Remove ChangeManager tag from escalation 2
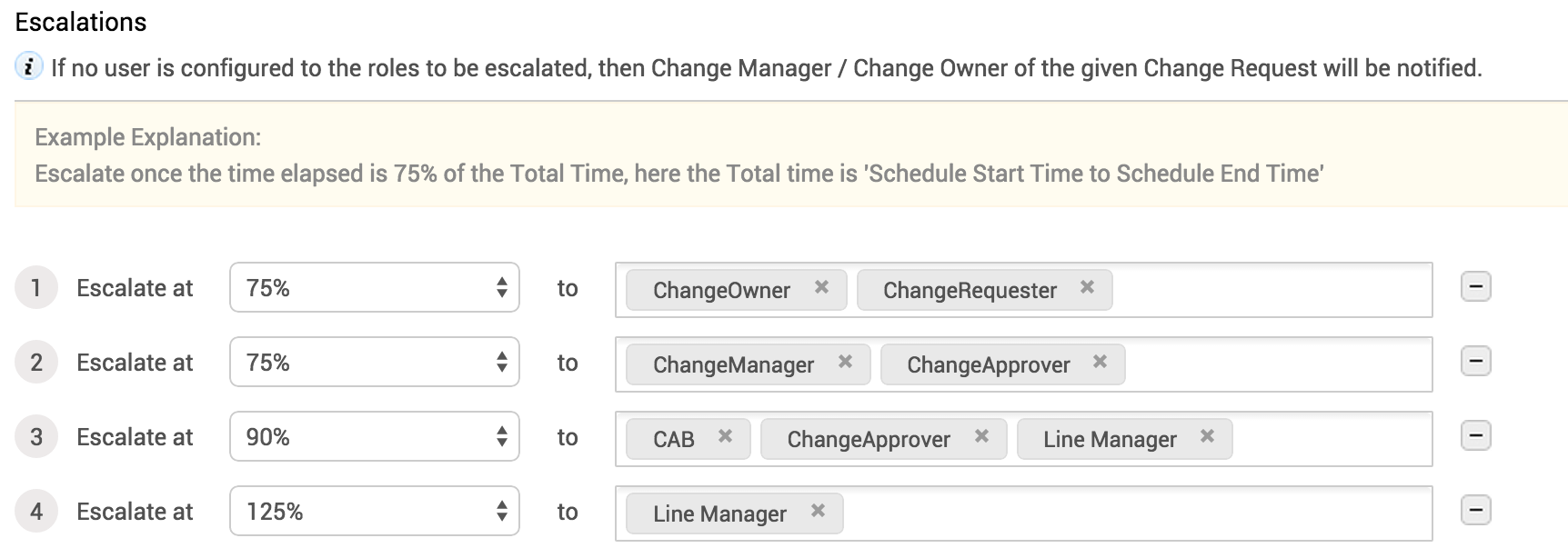The height and width of the screenshot is (558, 1568). point(845,362)
